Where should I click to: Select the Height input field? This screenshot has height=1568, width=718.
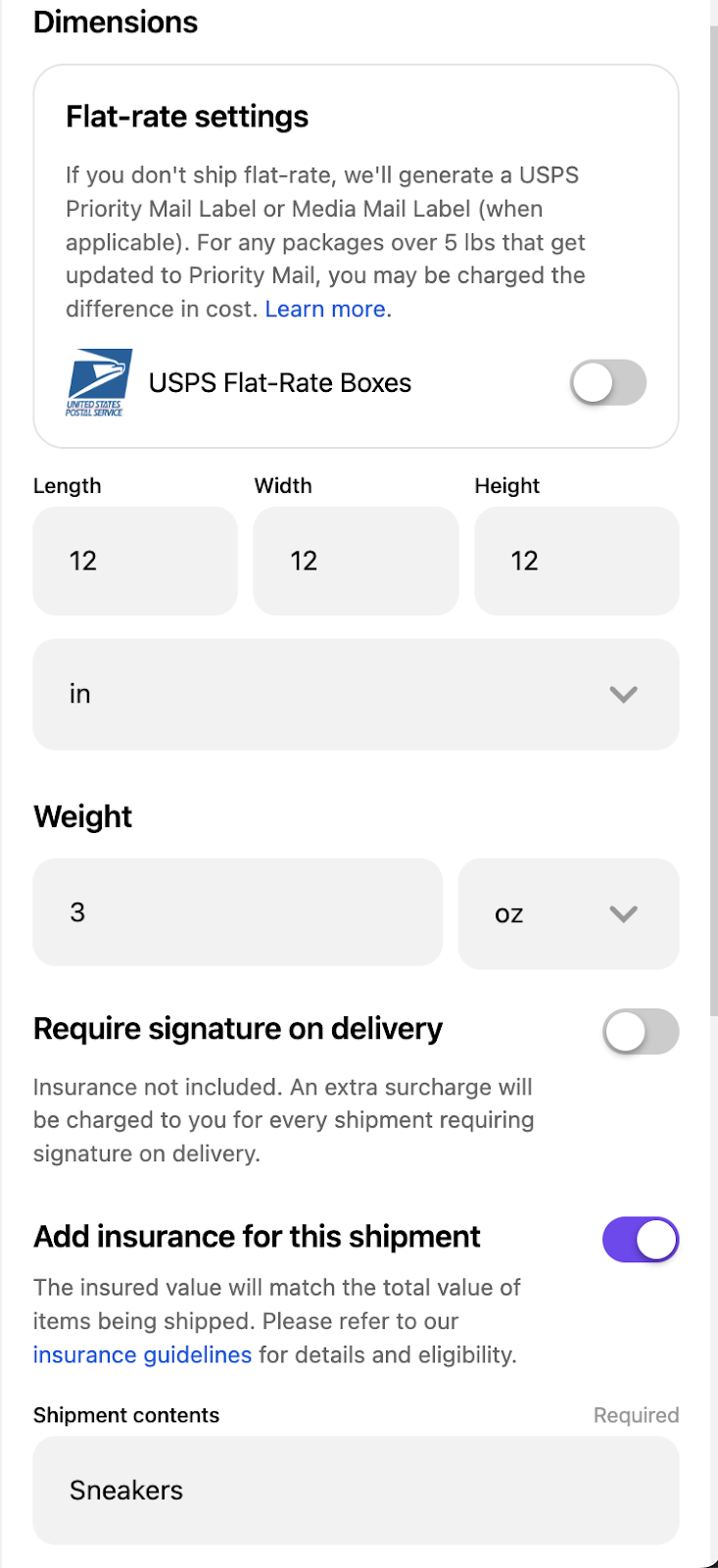pyautogui.click(x=576, y=562)
